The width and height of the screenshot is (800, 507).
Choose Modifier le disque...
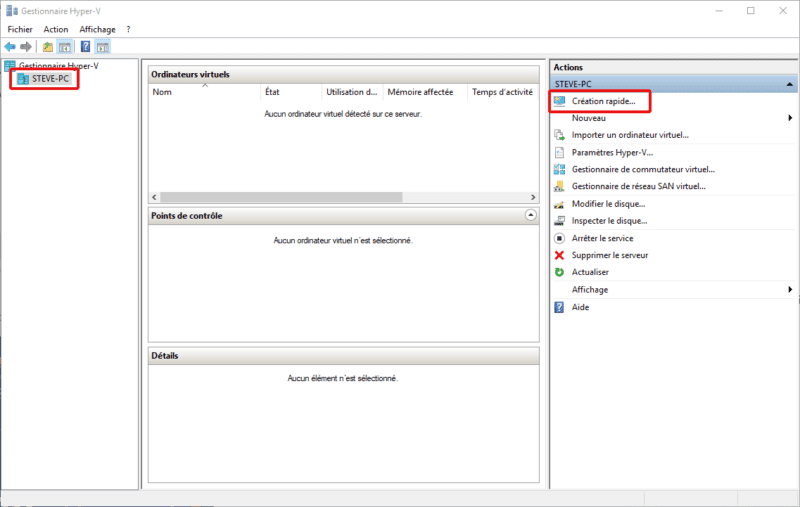click(x=608, y=204)
